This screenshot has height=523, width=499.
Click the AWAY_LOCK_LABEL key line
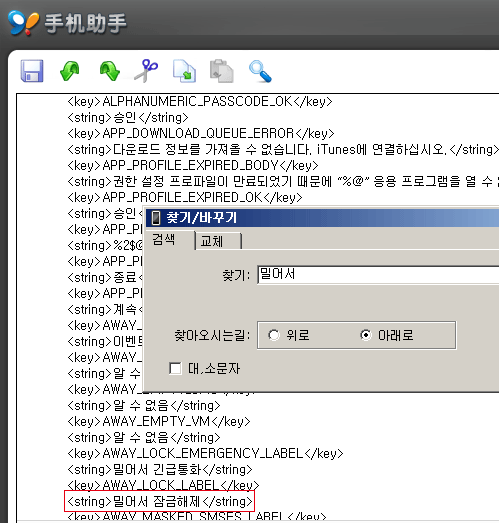(163, 485)
